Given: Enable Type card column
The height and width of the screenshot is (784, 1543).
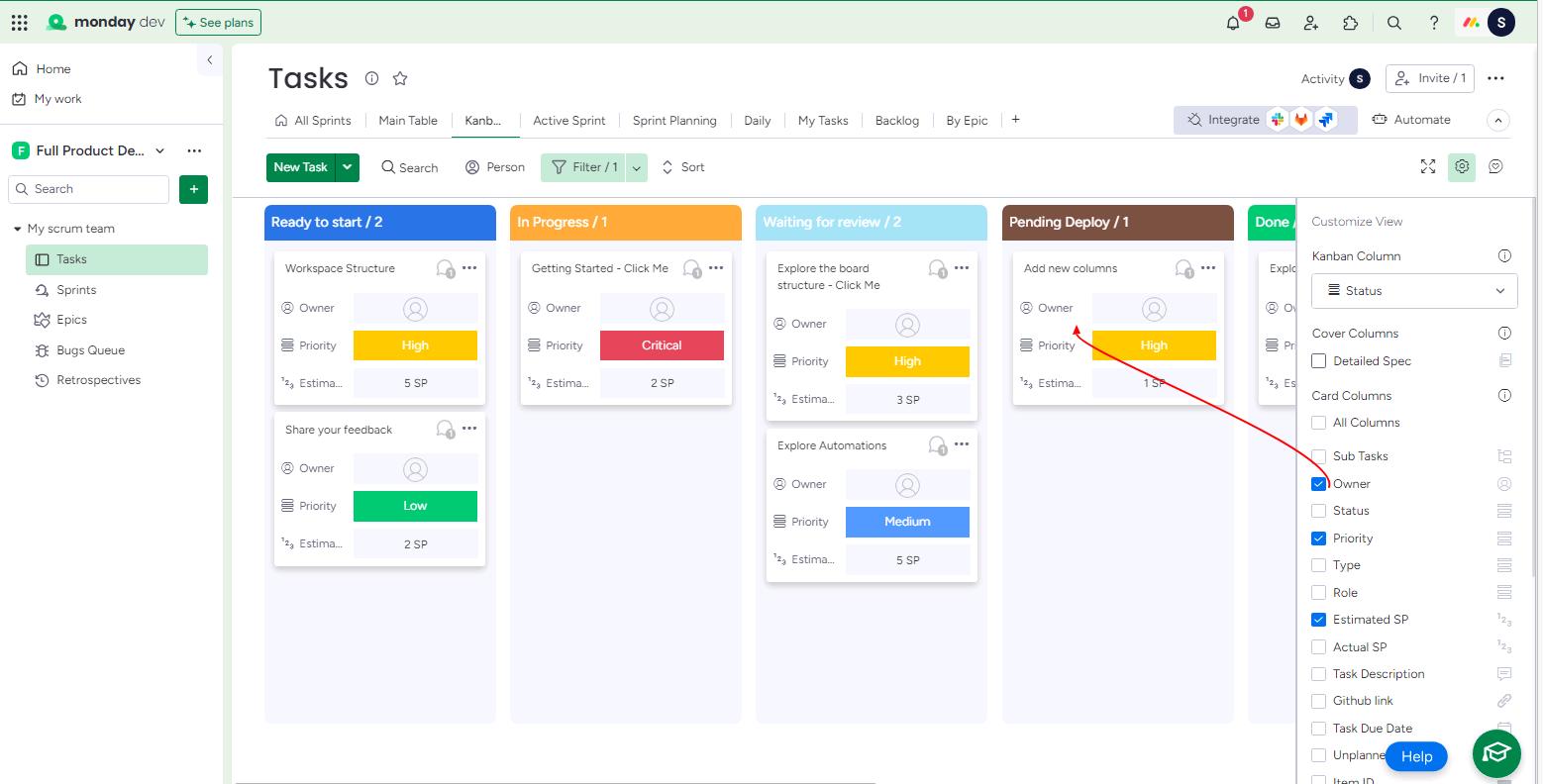Looking at the screenshot, I should click(x=1319, y=565).
